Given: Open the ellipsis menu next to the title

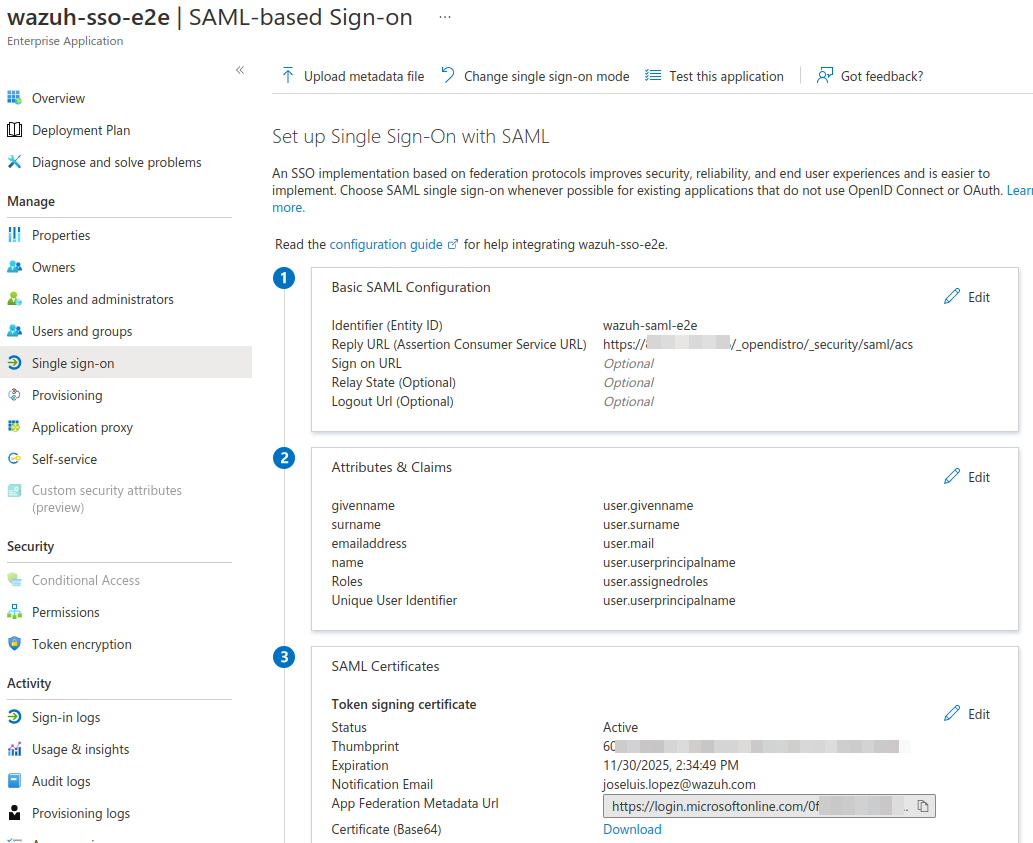Looking at the screenshot, I should pyautogui.click(x=443, y=16).
